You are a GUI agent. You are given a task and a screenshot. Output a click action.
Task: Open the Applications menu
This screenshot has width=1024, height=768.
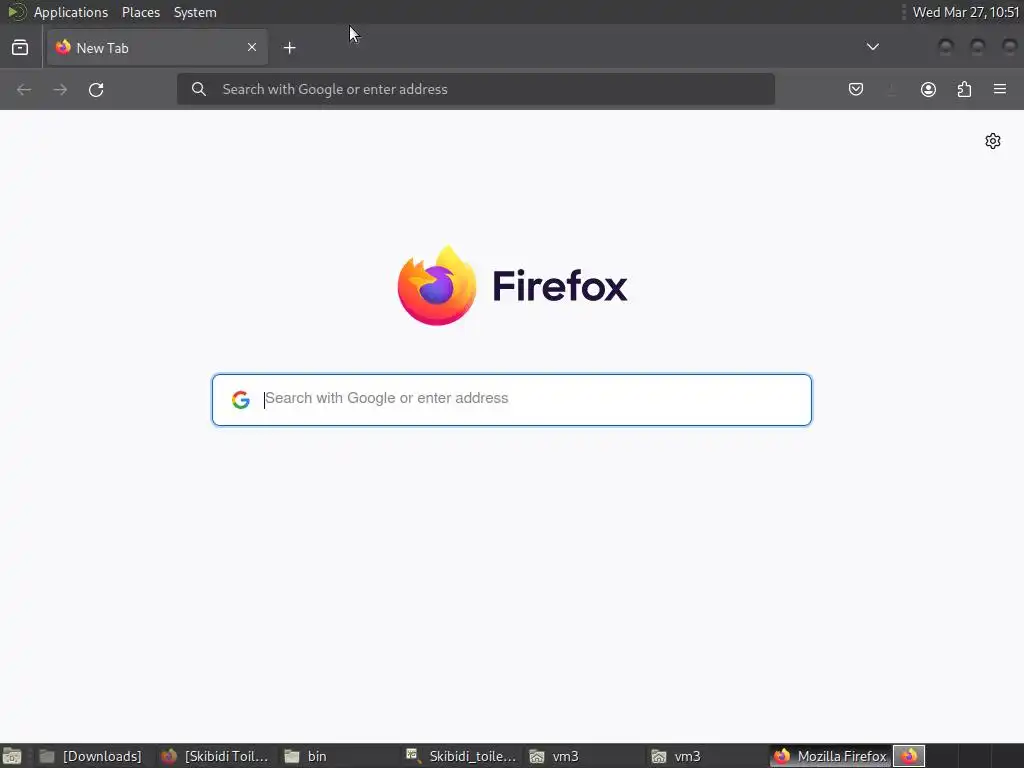(x=71, y=12)
